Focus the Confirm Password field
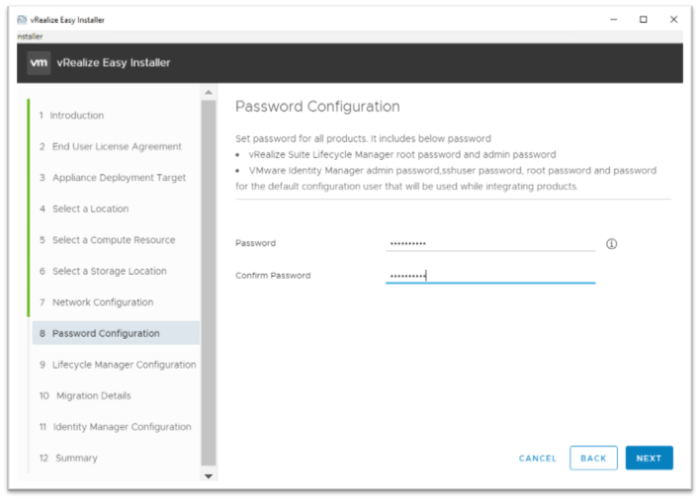 [490, 275]
